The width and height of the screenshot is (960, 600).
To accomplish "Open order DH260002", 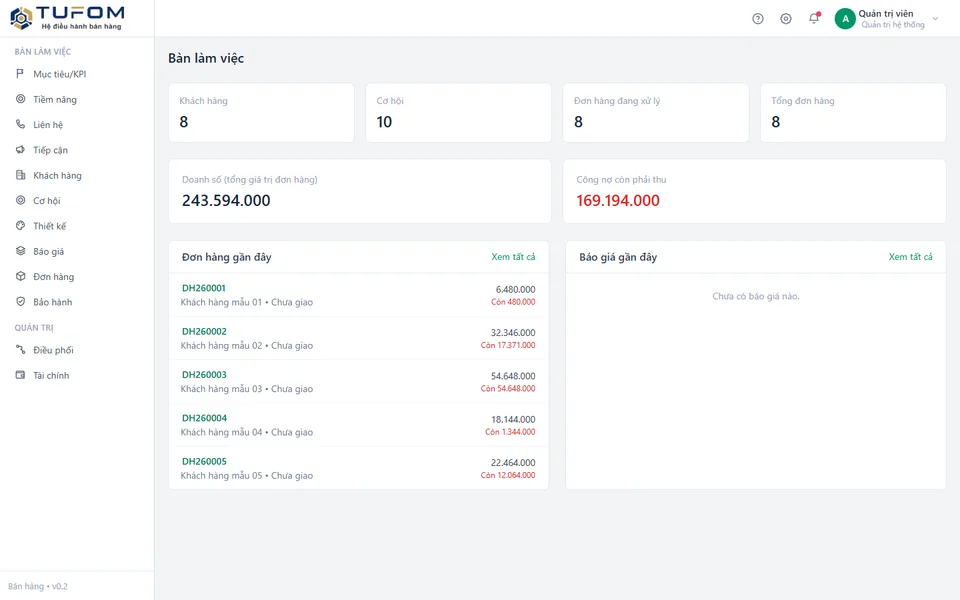I will pyautogui.click(x=204, y=331).
